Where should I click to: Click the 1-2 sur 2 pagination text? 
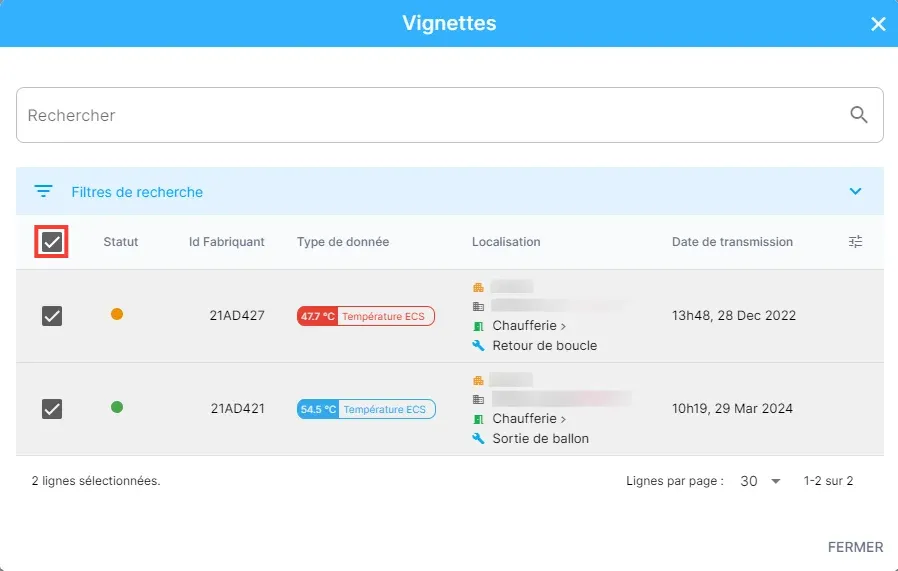[x=828, y=481]
